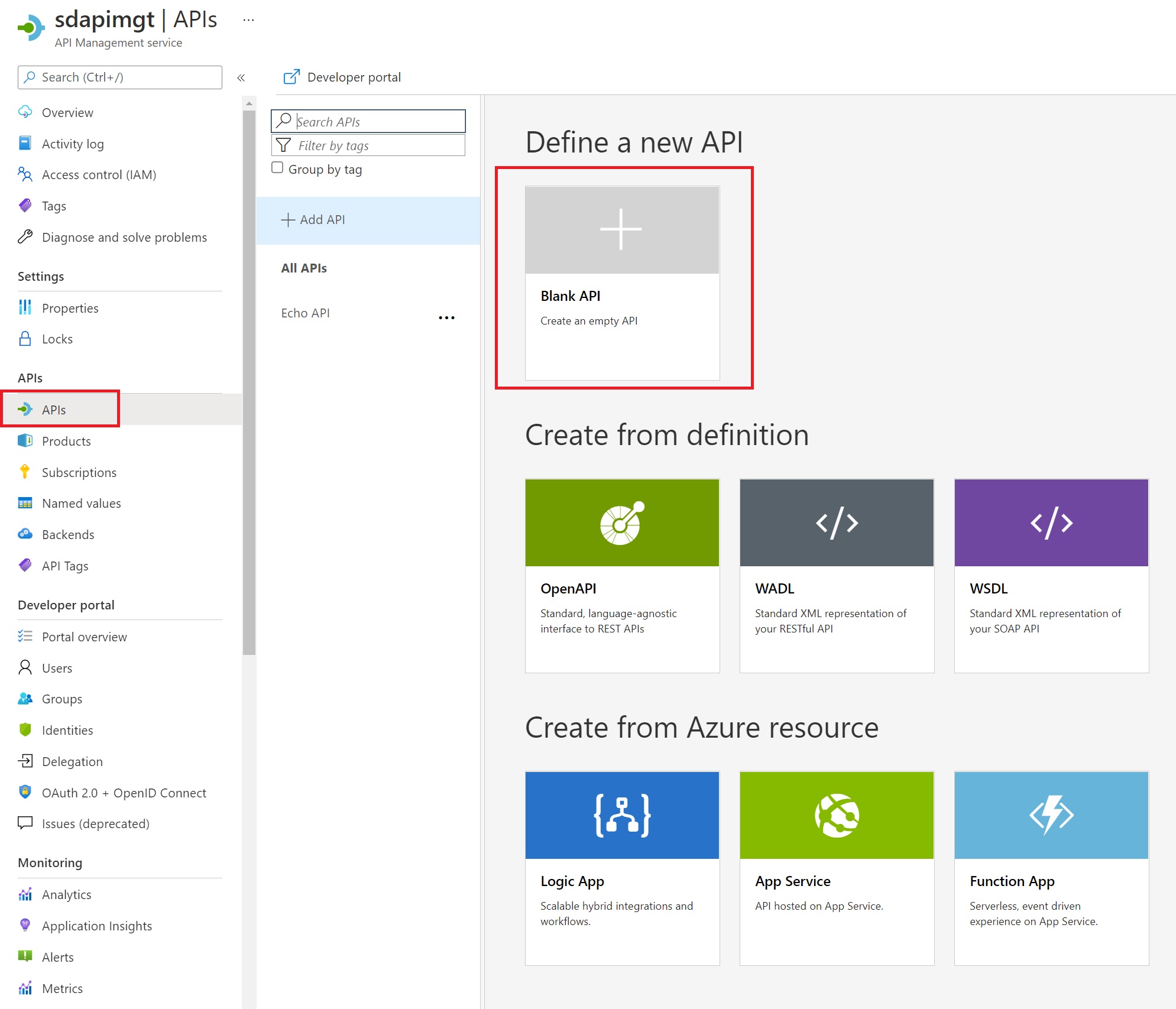Image resolution: width=1176 pixels, height=1009 pixels.
Task: Open Backends from the sidebar
Action: click(67, 534)
